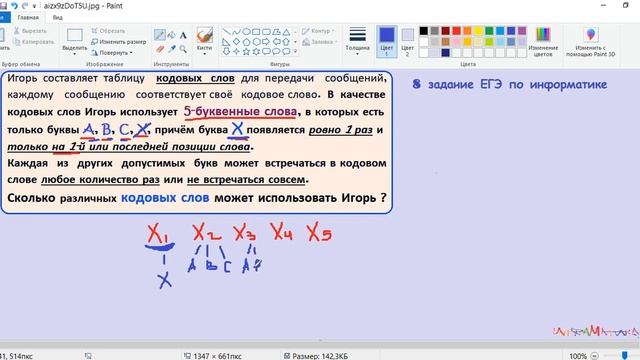Click the zoom out minus button
The width and height of the screenshot is (640, 360).
[594, 356]
